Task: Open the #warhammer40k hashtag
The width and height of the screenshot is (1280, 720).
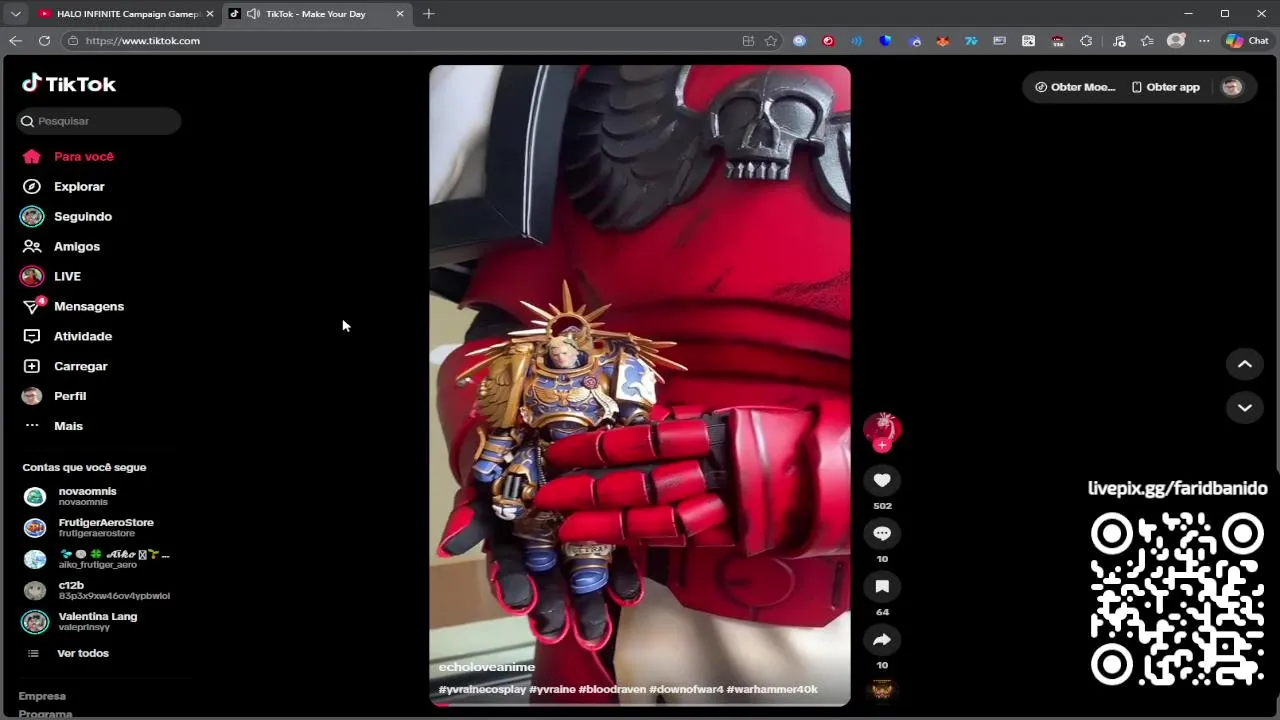Action: pos(772,689)
